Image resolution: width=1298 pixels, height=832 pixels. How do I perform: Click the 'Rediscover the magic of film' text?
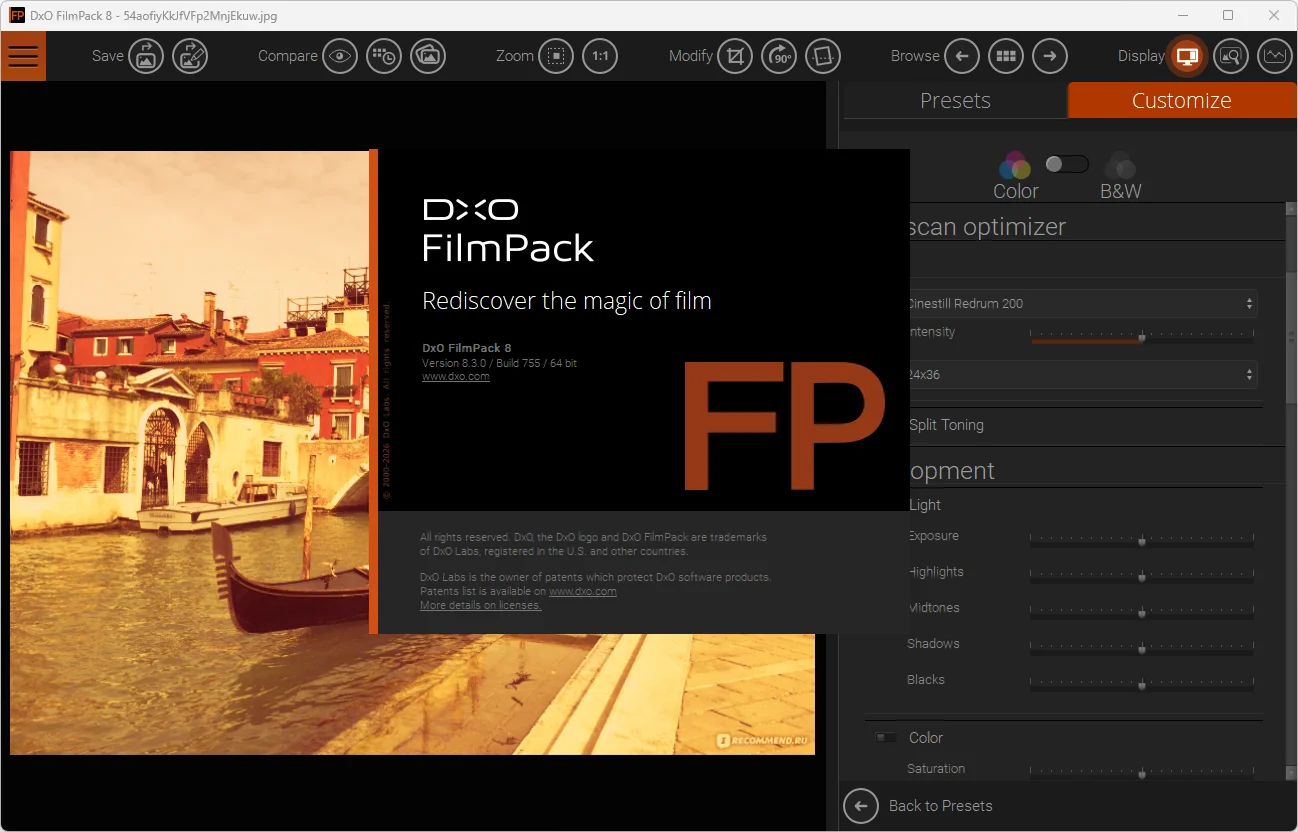567,301
